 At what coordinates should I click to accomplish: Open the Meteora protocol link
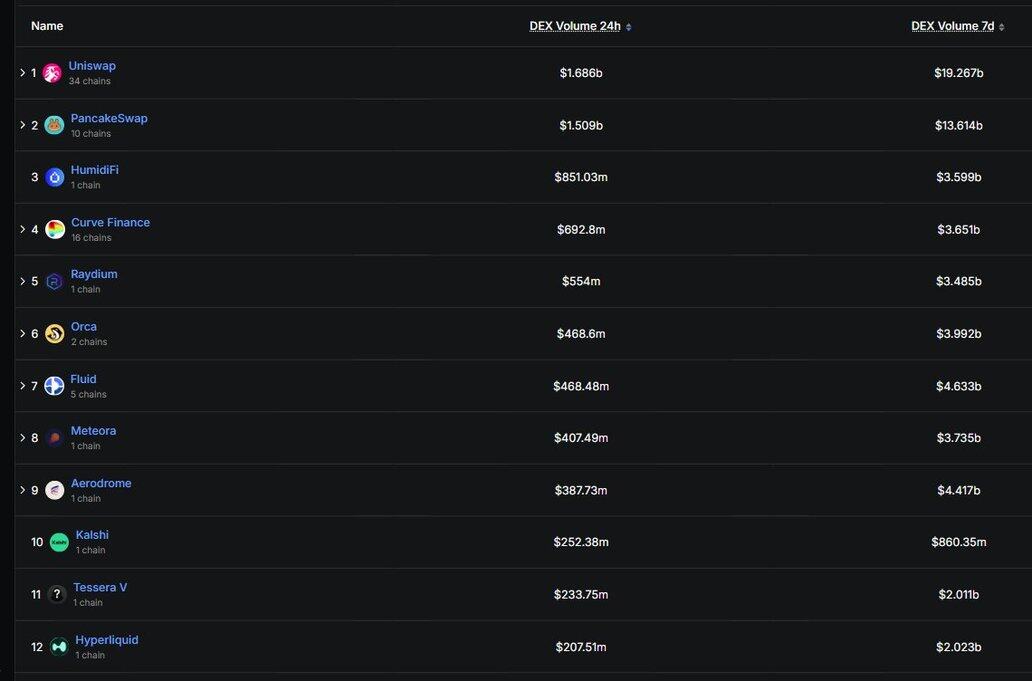pos(93,431)
